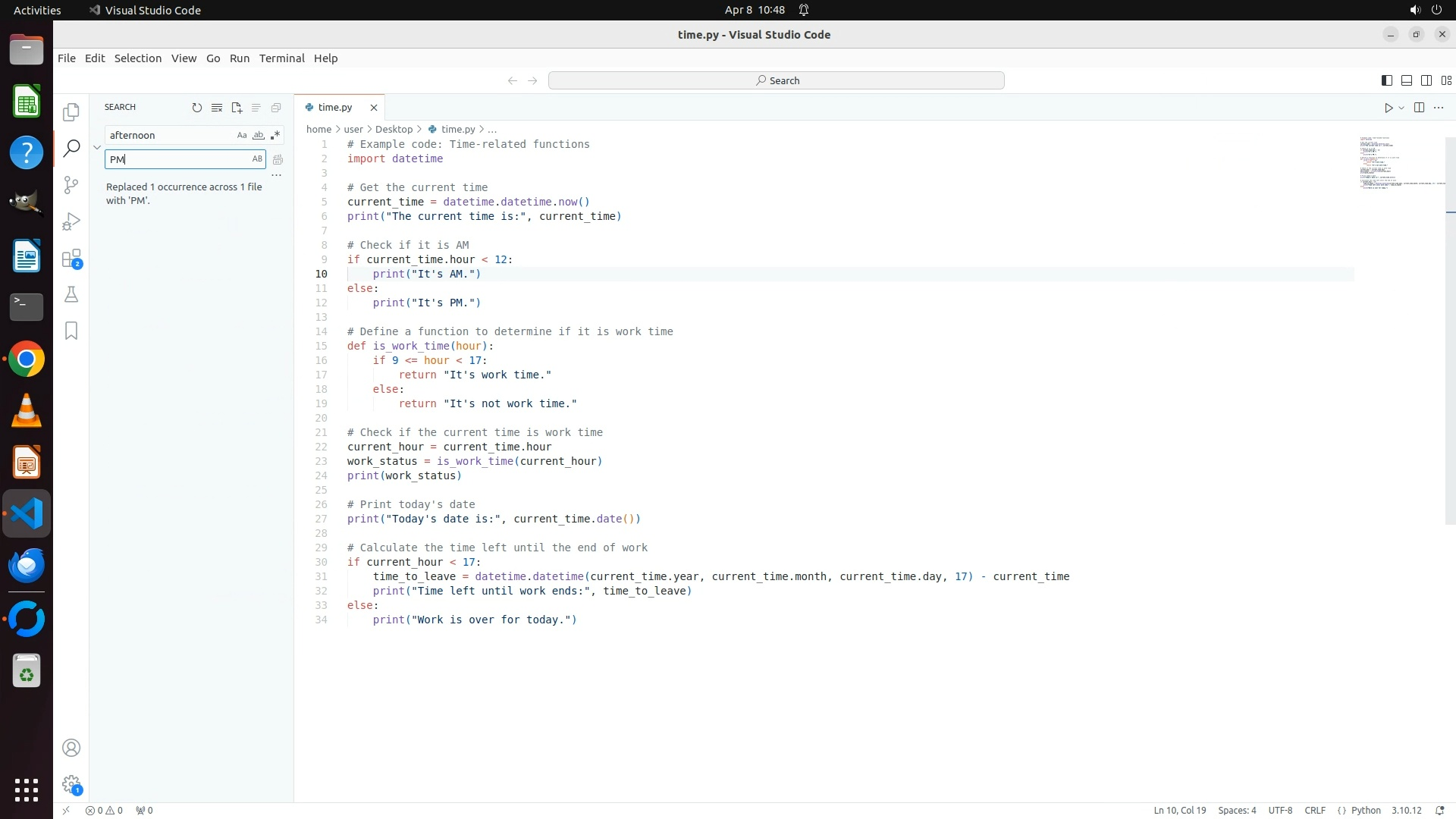This screenshot has width=1456, height=819.
Task: Toggle Match Whole Word option
Action: point(258,135)
